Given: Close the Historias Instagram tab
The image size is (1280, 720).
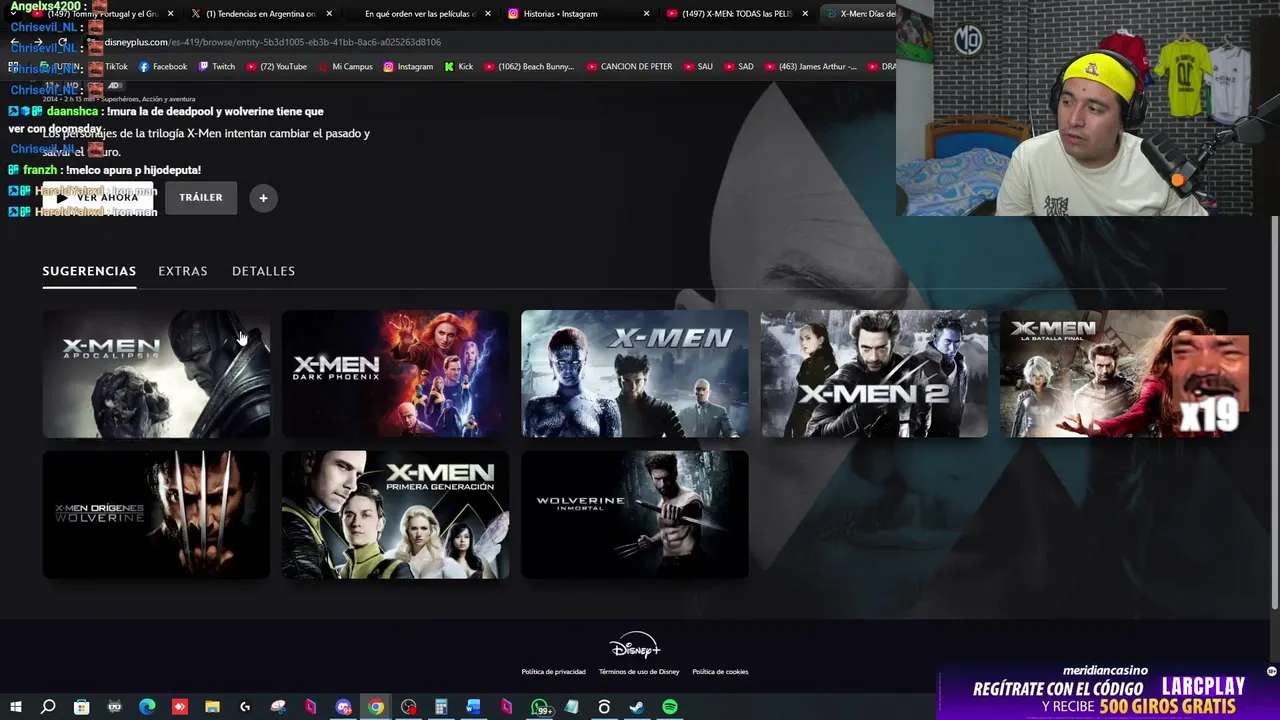Looking at the screenshot, I should 646,14.
